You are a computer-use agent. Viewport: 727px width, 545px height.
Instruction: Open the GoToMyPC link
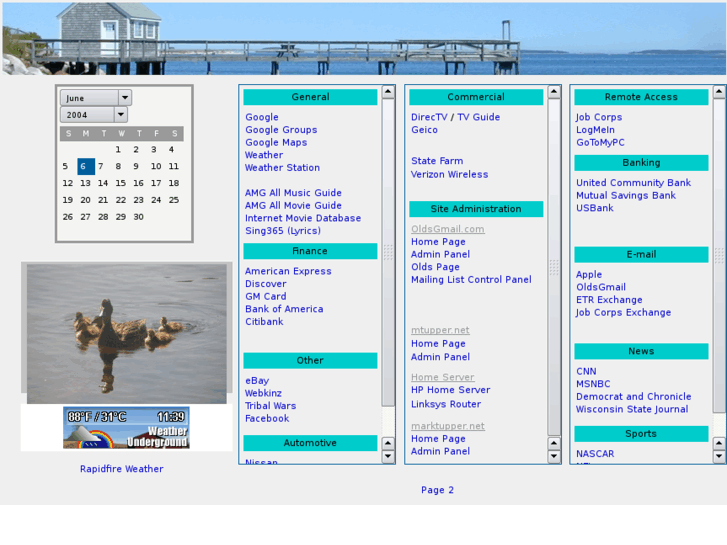tap(600, 142)
